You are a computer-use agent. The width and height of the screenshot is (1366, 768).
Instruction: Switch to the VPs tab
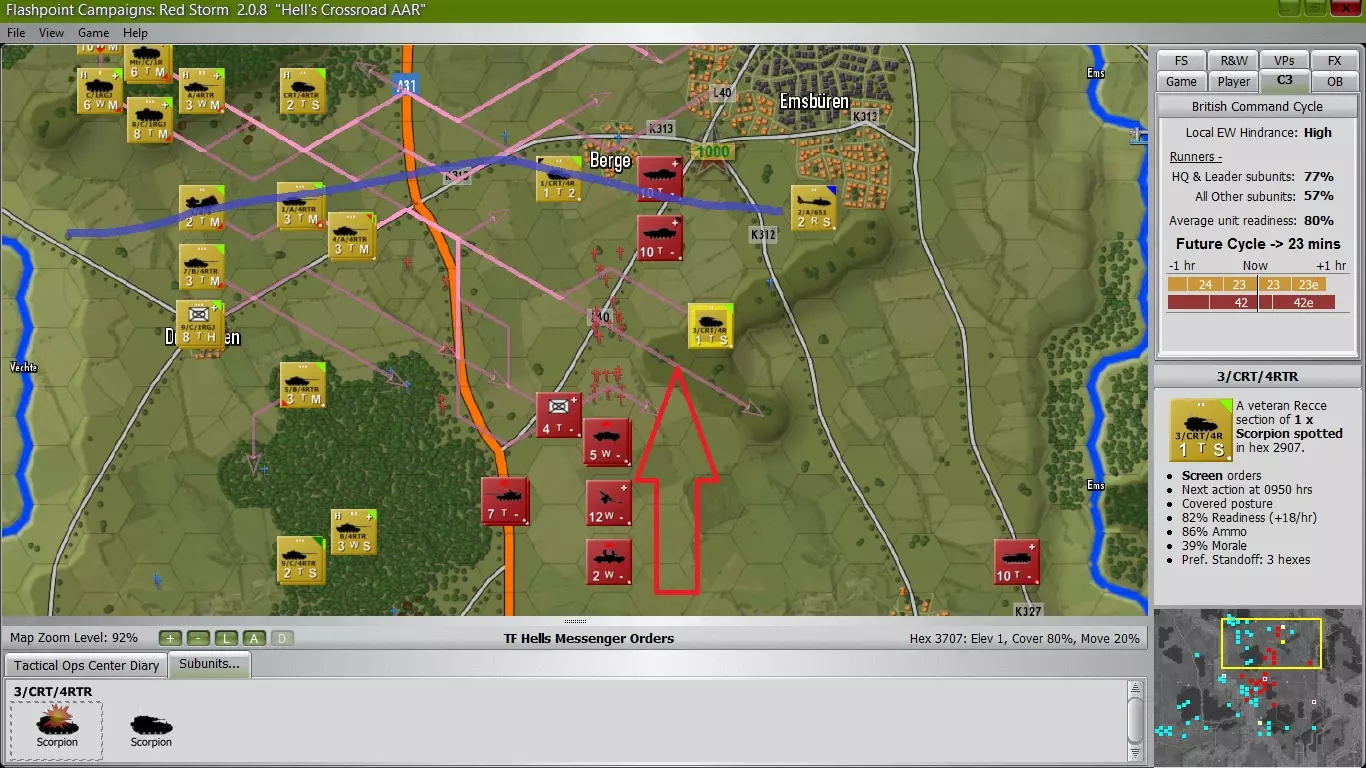(x=1284, y=61)
